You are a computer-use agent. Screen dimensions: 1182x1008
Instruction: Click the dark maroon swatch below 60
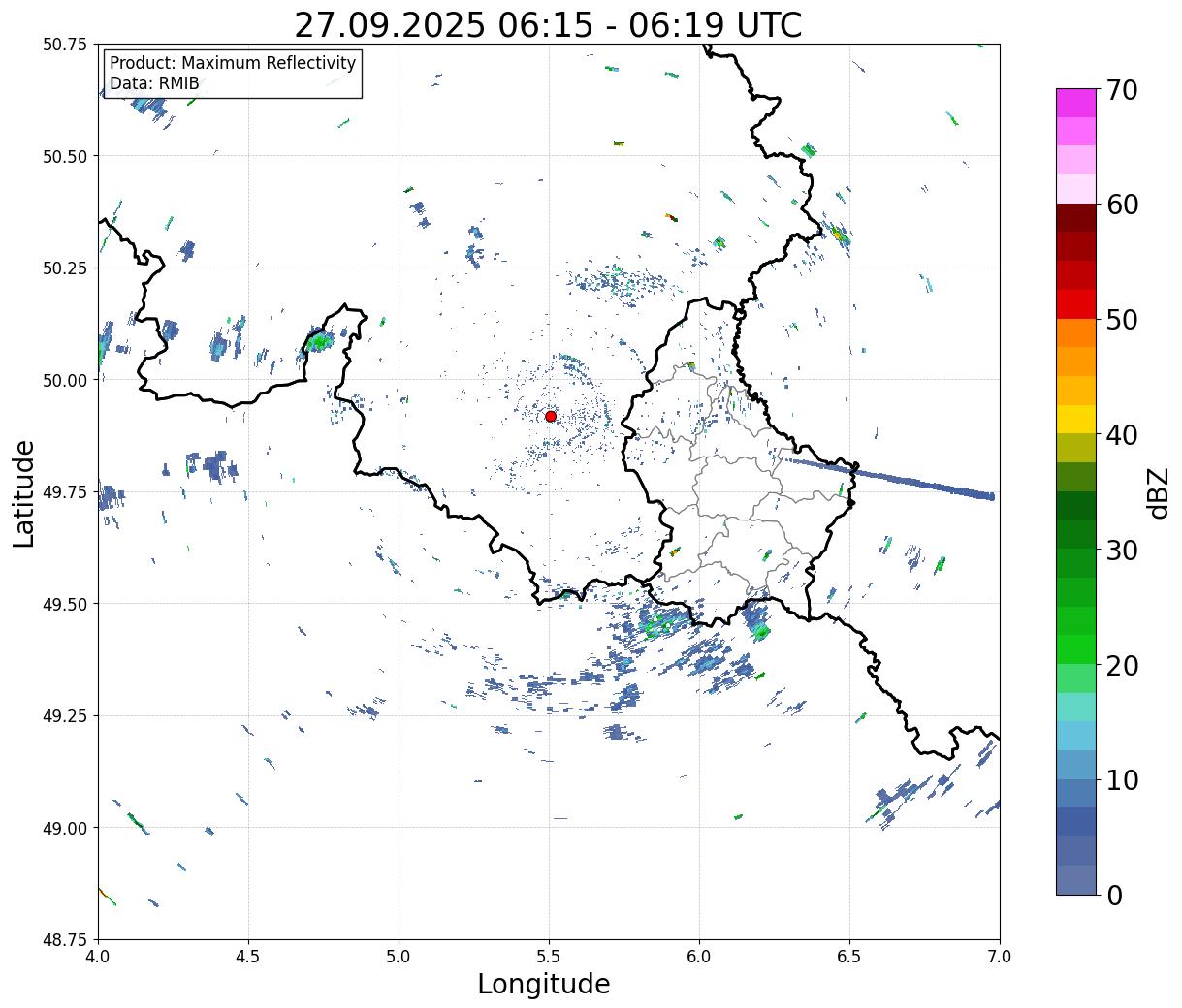click(1076, 218)
